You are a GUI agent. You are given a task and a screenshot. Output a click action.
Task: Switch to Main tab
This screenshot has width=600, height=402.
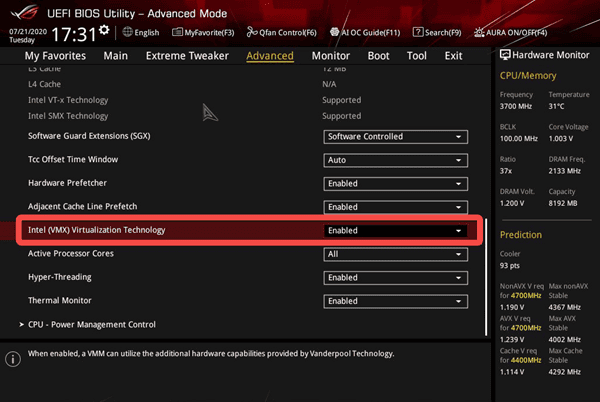click(116, 56)
